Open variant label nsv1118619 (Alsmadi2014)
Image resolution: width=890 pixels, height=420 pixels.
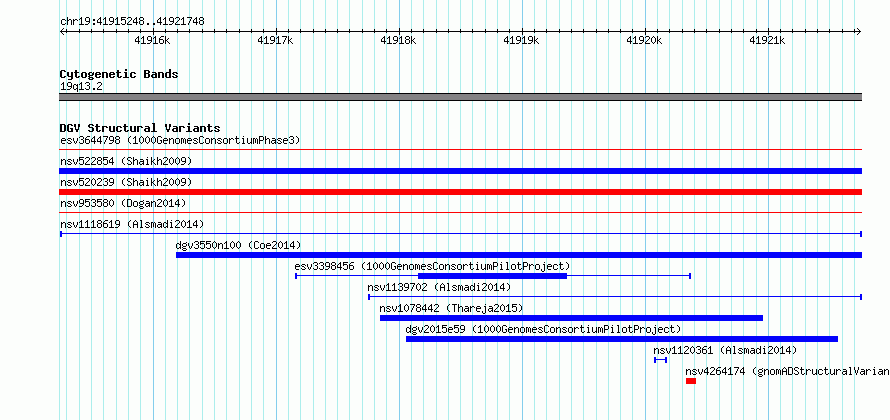(x=132, y=224)
